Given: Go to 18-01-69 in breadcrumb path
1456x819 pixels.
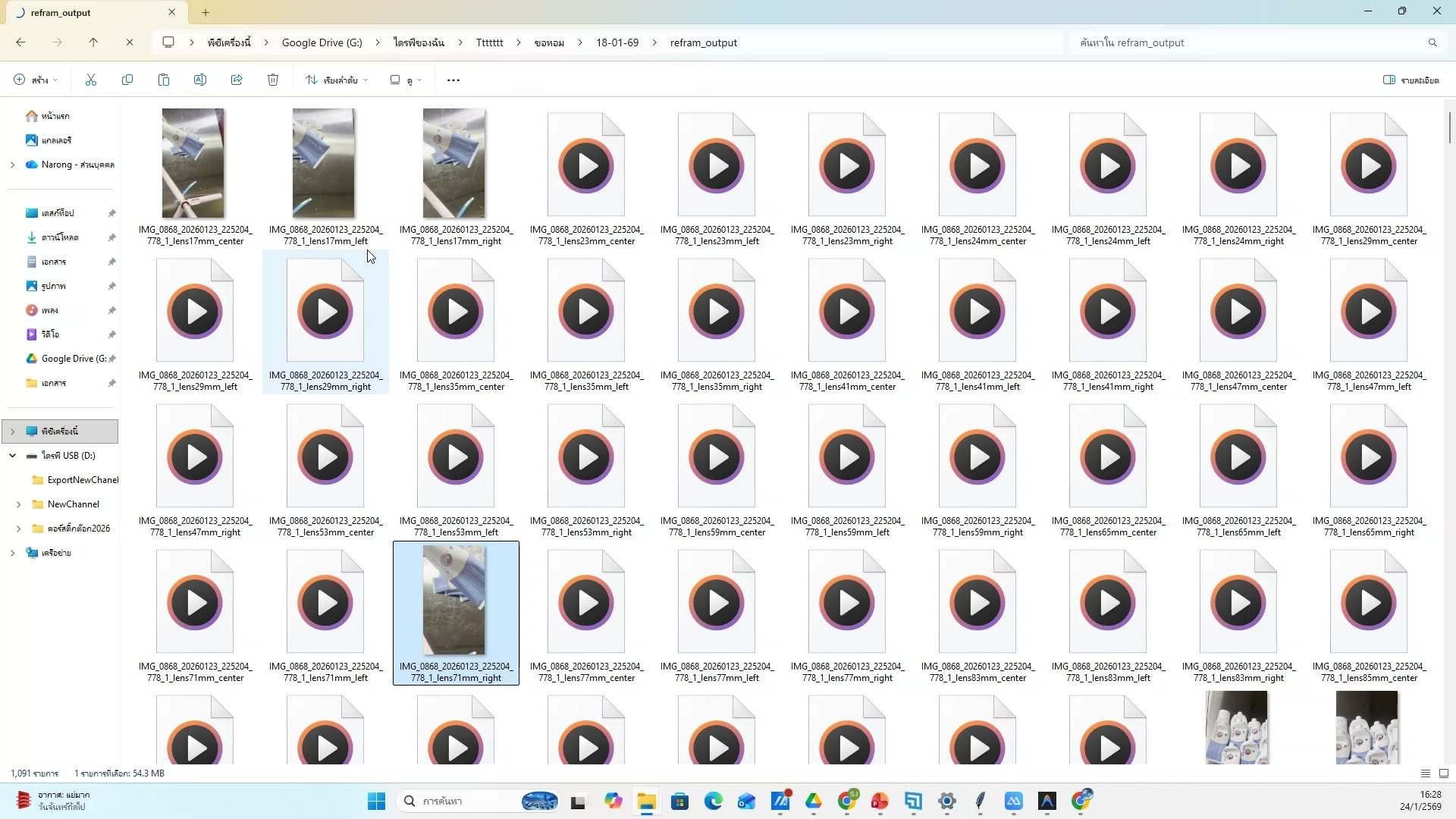Looking at the screenshot, I should coord(617,42).
